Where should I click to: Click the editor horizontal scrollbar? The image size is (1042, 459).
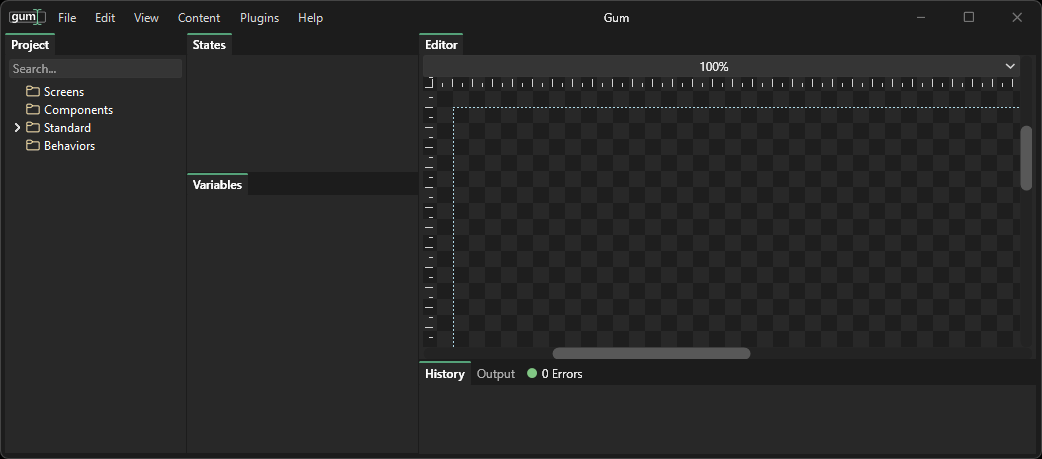click(651, 353)
